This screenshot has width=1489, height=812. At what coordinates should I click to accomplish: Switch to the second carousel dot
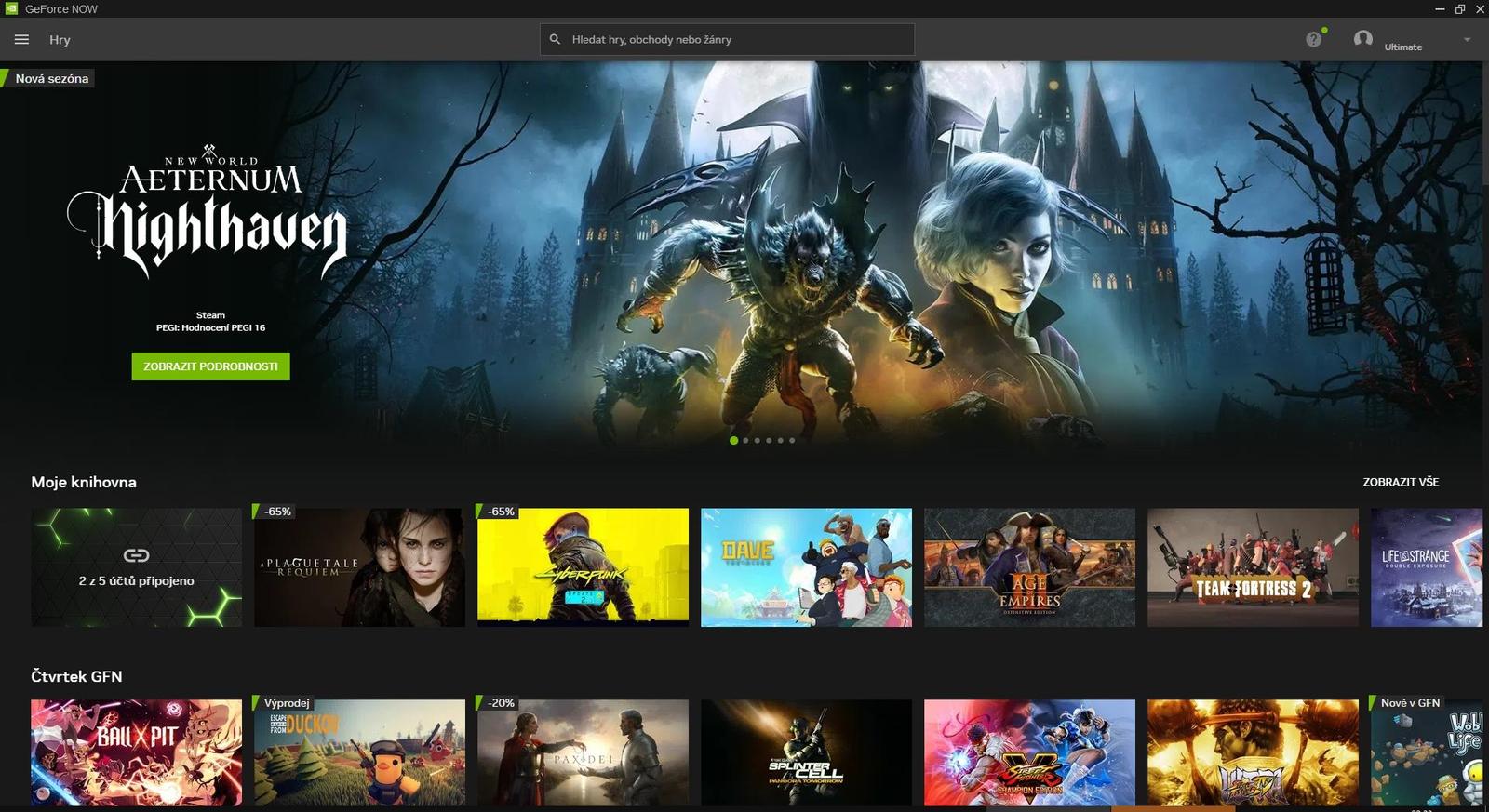[x=745, y=441]
